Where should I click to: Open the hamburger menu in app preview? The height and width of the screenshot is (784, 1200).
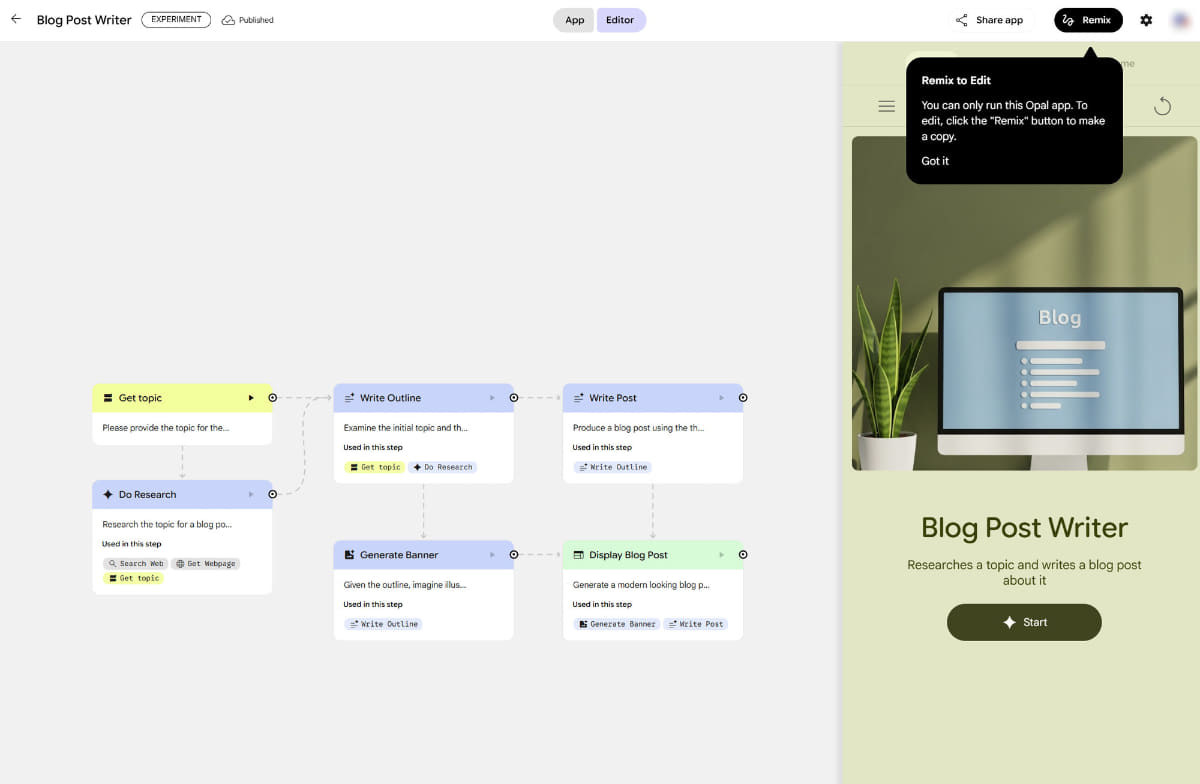[886, 106]
